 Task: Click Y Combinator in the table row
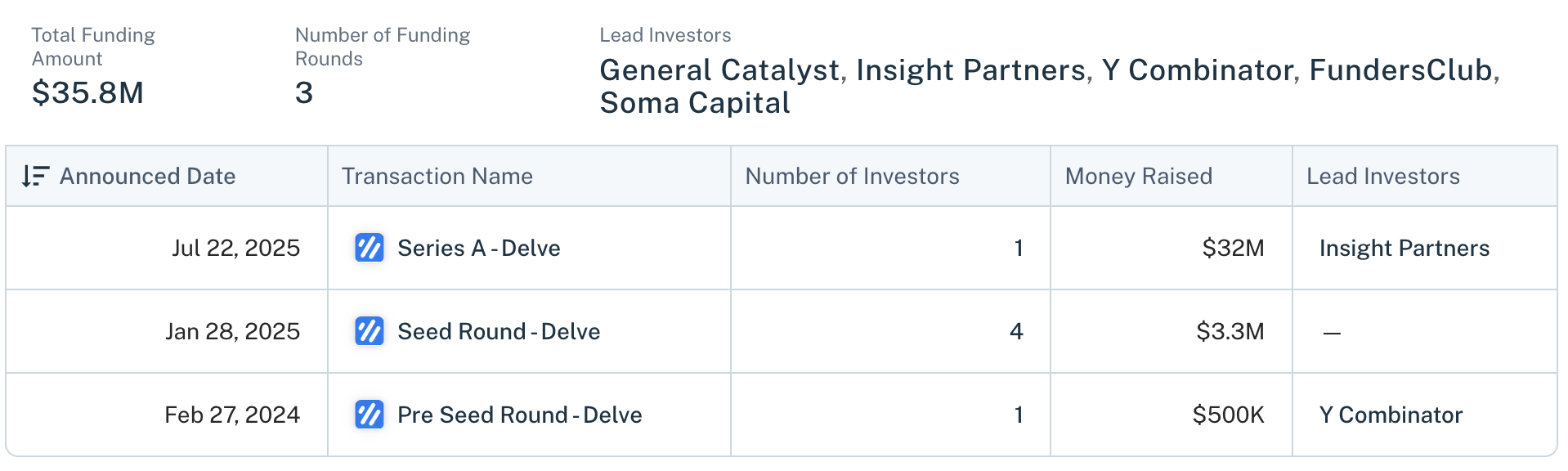(1391, 415)
